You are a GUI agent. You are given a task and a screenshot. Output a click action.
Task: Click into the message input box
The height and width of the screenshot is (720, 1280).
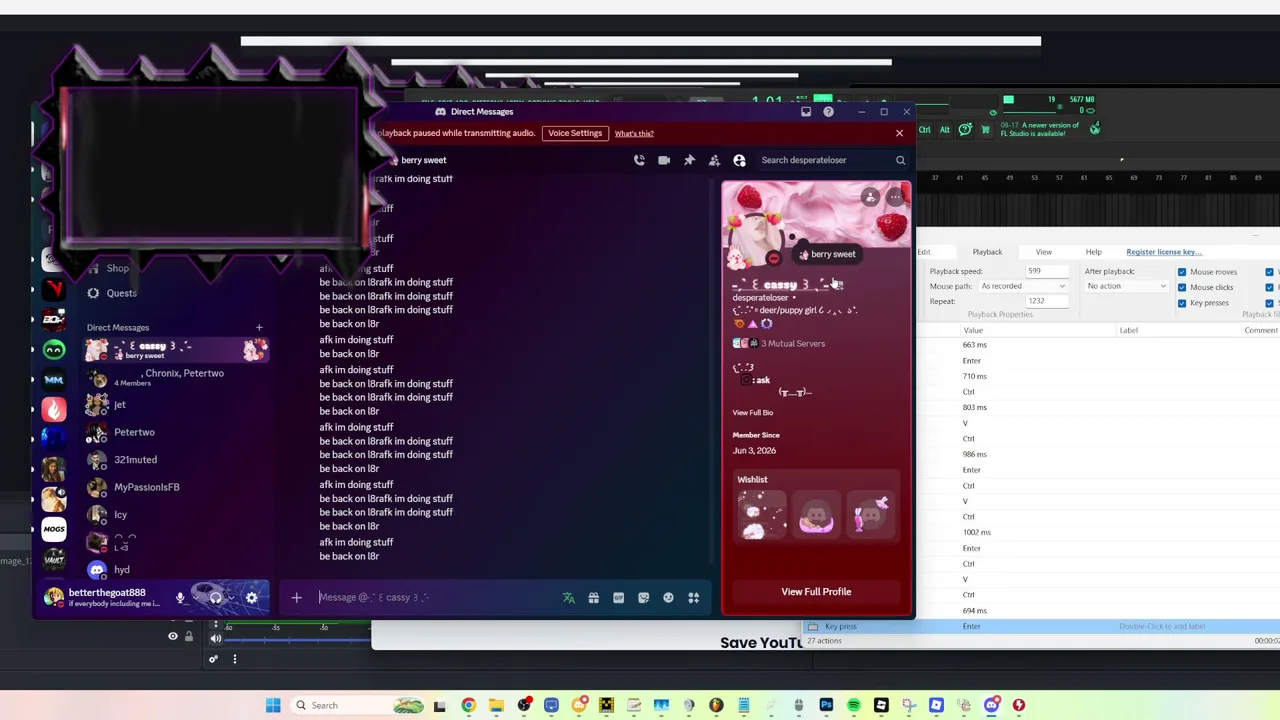click(435, 597)
